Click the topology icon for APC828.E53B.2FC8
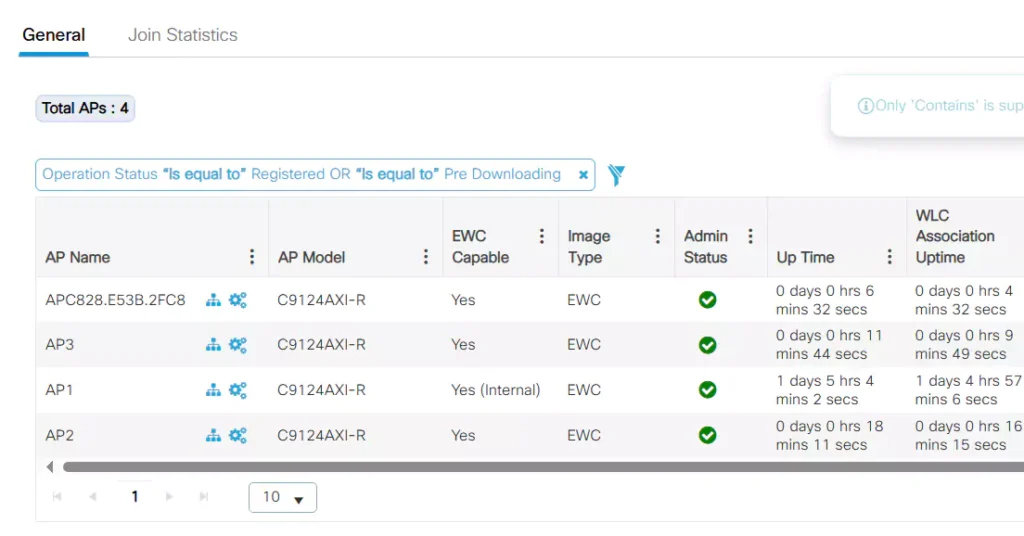The height and width of the screenshot is (536, 1024). (x=213, y=300)
